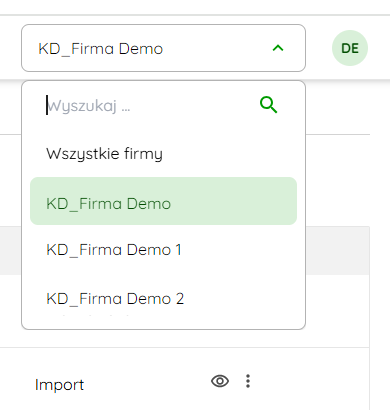Toggle the eye icon next to Import

(x=220, y=381)
